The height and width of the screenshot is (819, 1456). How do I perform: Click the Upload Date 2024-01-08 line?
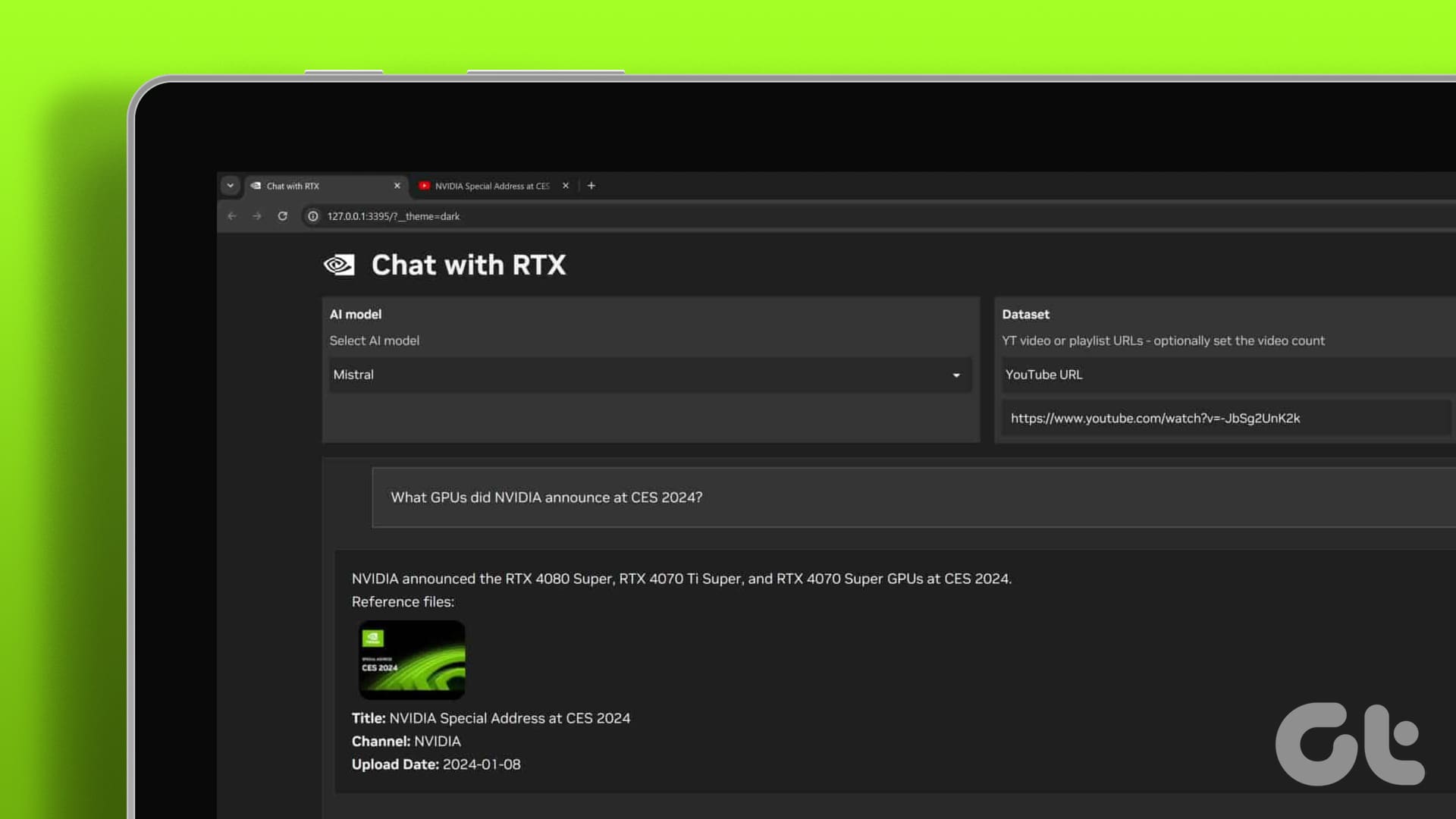point(436,764)
